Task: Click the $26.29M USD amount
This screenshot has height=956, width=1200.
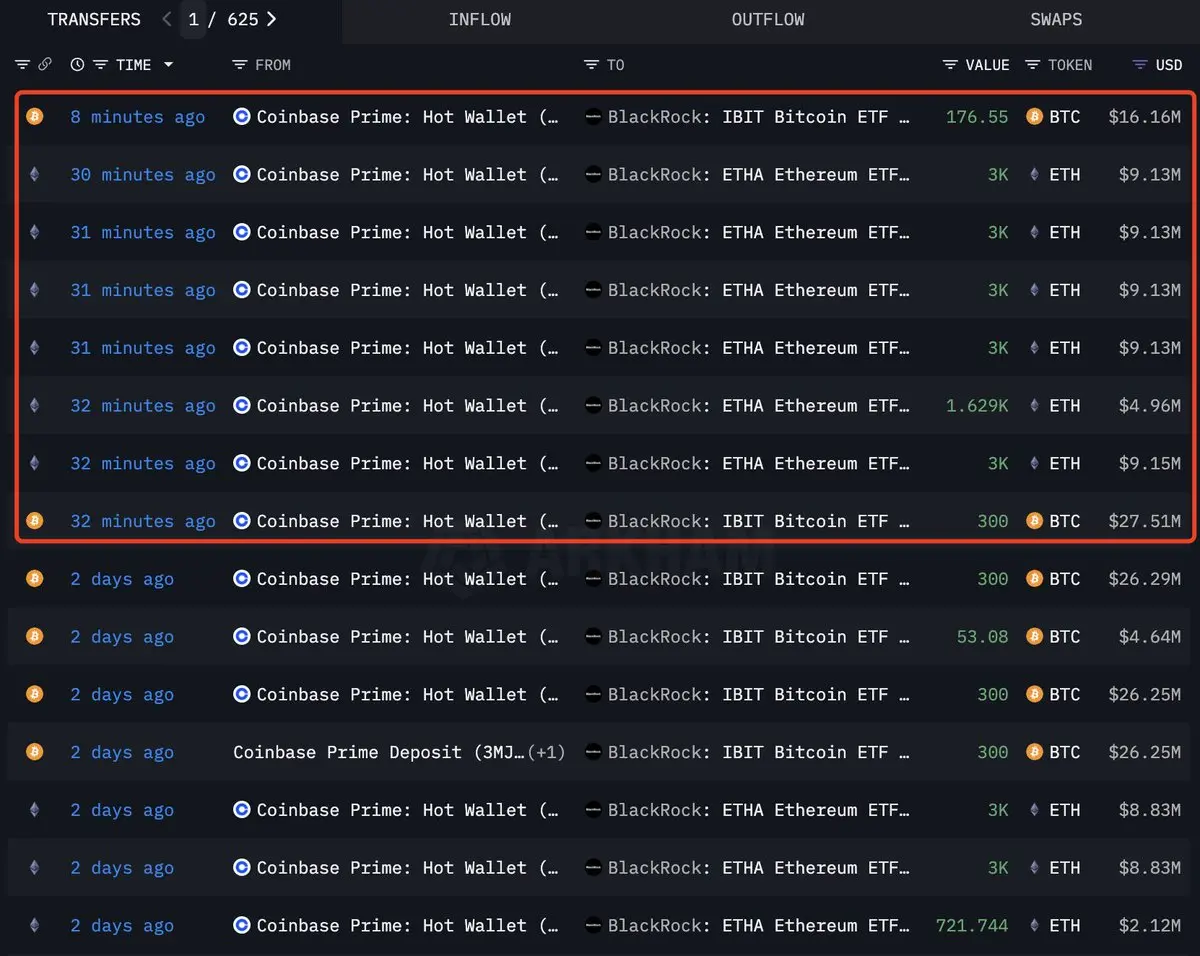Action: point(1144,580)
